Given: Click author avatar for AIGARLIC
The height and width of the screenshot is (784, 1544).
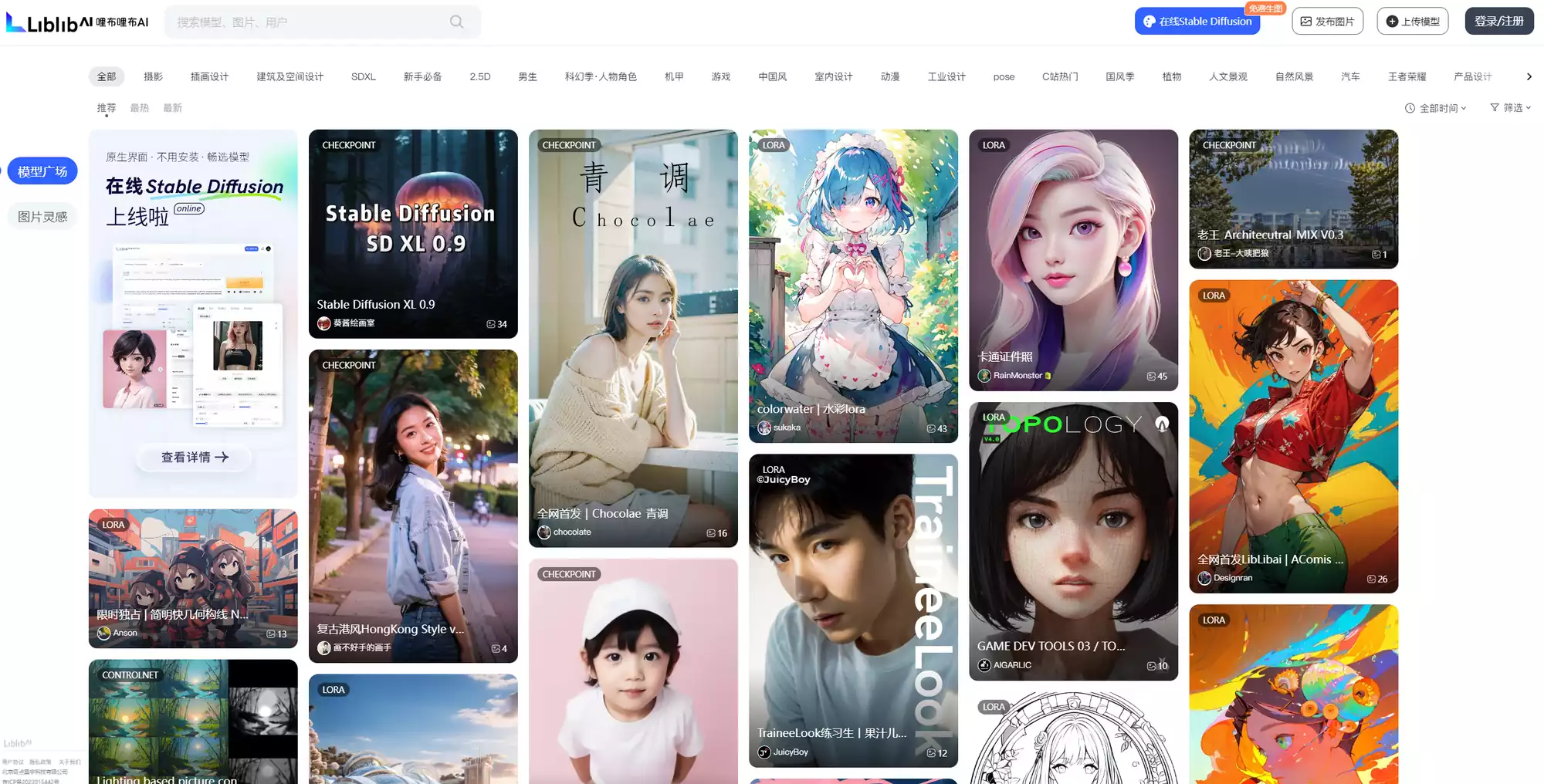Looking at the screenshot, I should click(x=984, y=665).
